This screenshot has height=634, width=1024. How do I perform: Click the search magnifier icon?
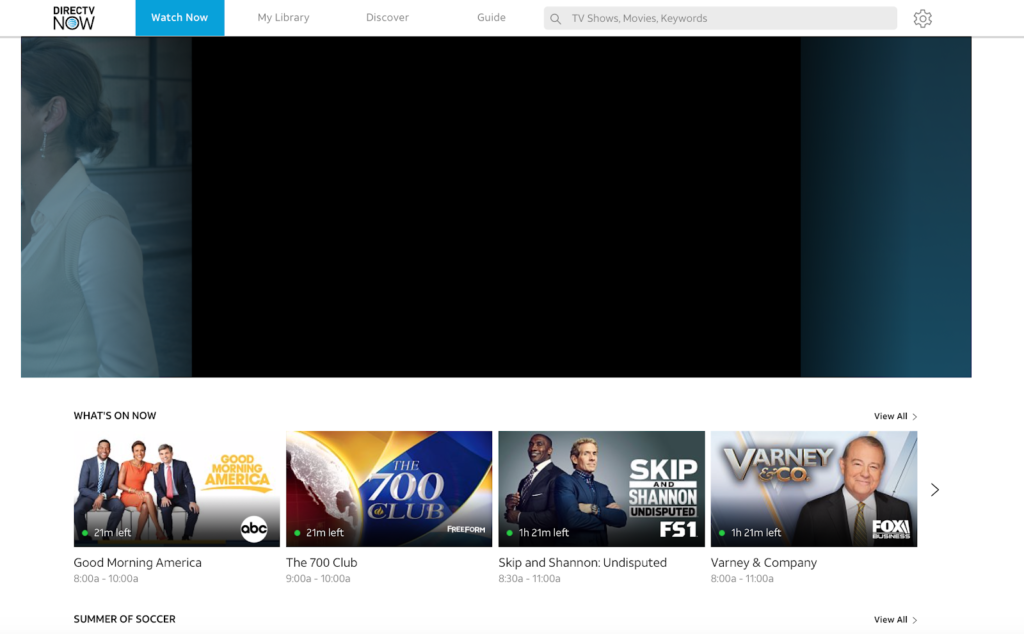coord(555,19)
